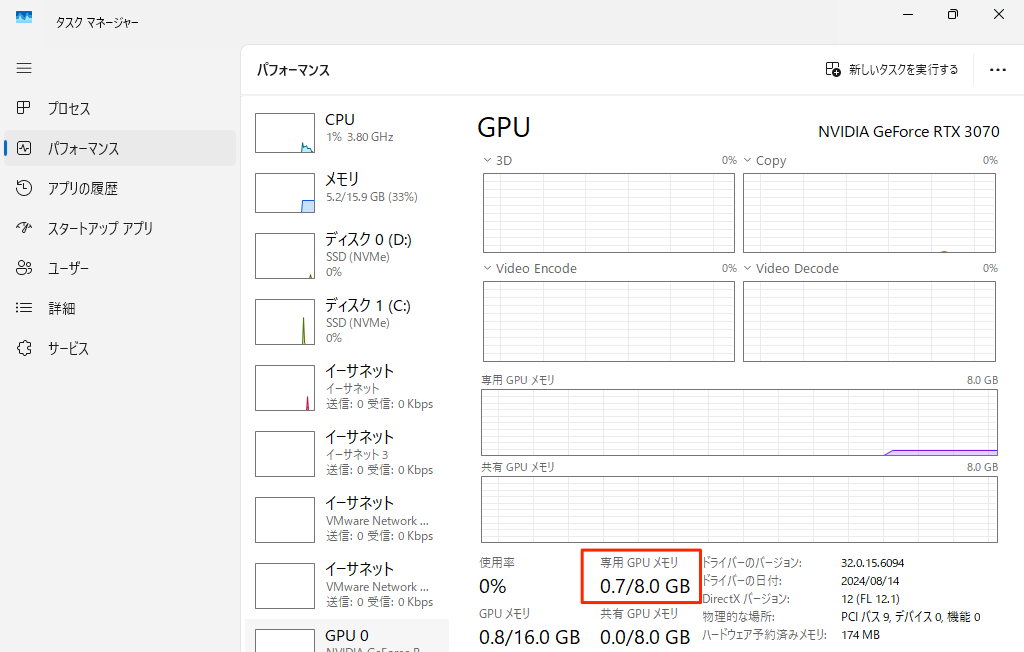Expand the Video Decode dropdown
Screen dimensions: 1024x652
coord(748,268)
